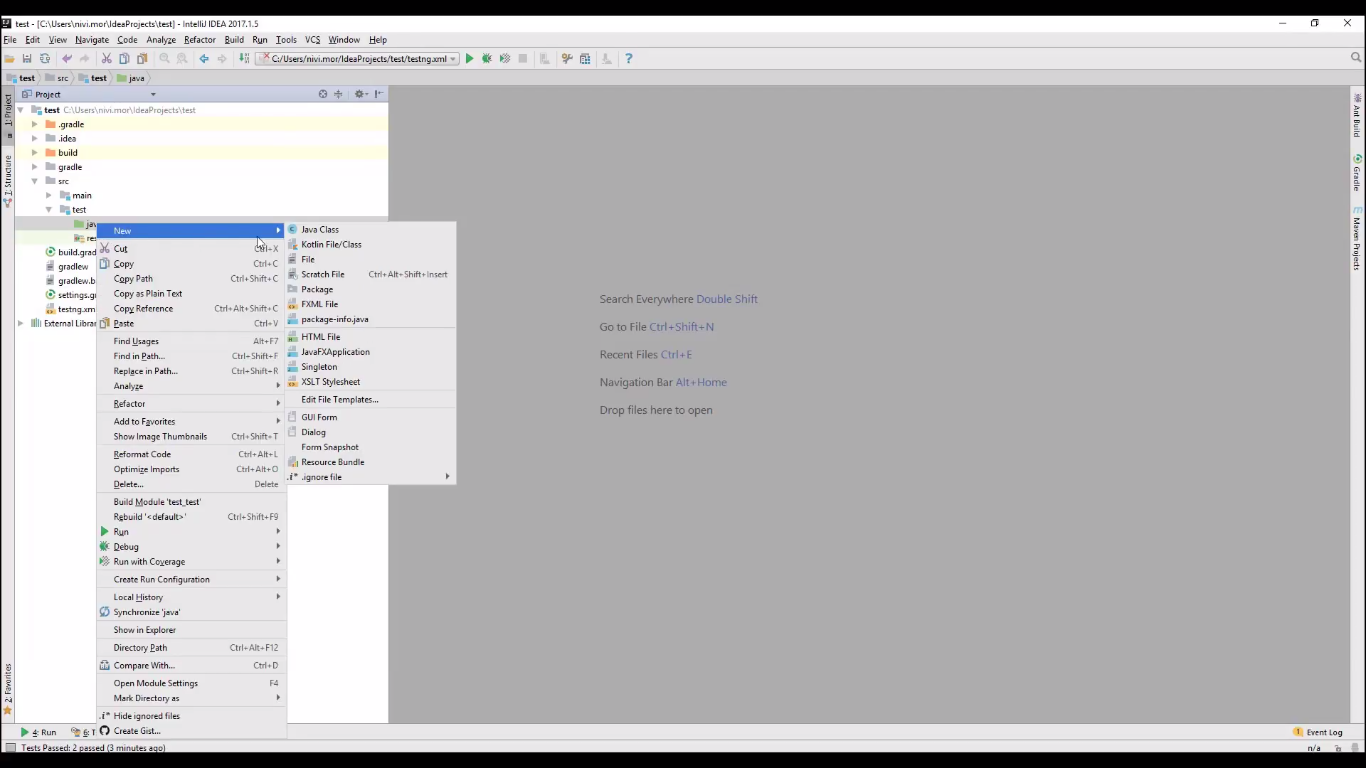Expand the .gradle folder in tree
1366x768 pixels.
(x=35, y=124)
